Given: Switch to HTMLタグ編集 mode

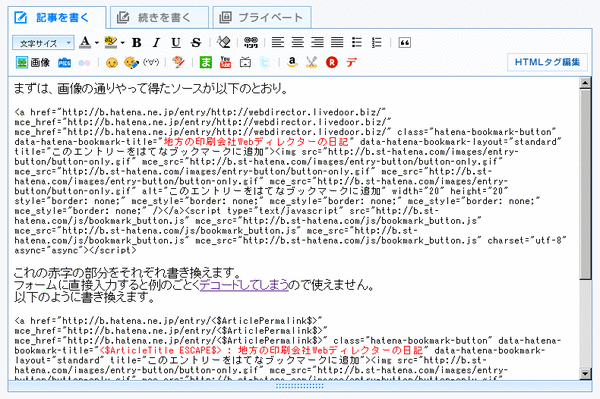Looking at the screenshot, I should click(x=547, y=62).
